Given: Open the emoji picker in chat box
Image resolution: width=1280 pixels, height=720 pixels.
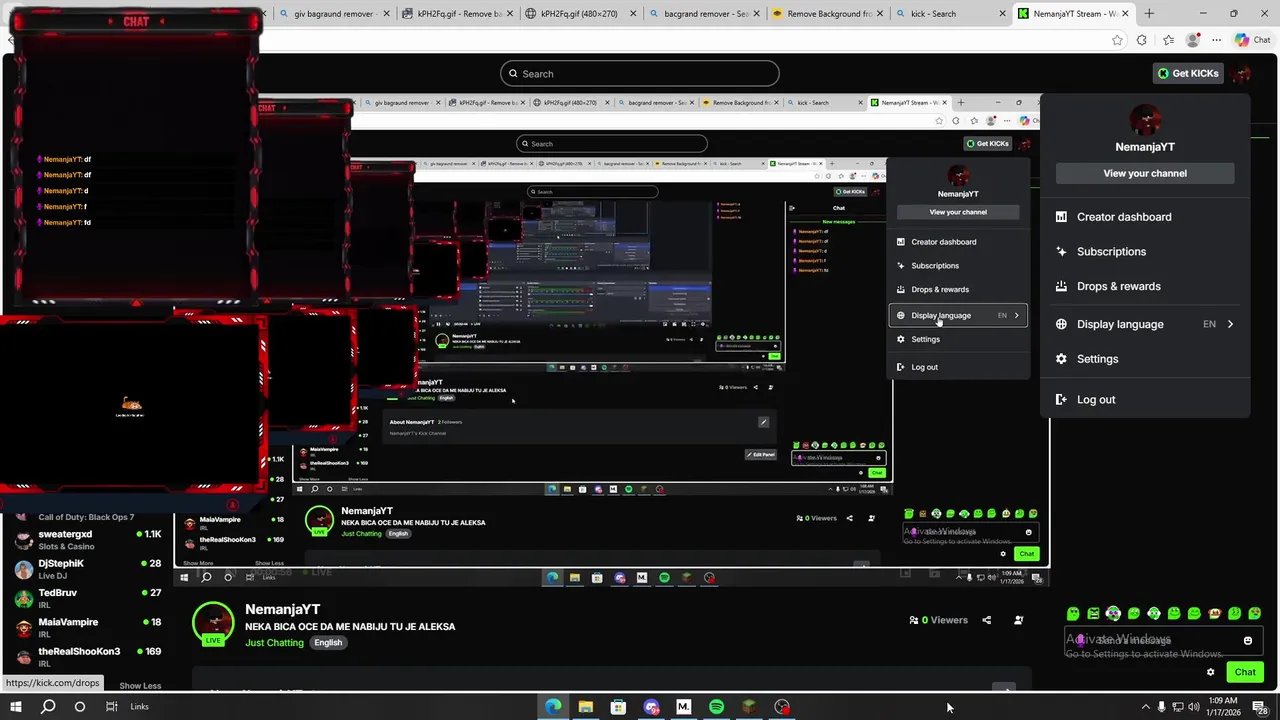Looking at the screenshot, I should (x=1248, y=641).
